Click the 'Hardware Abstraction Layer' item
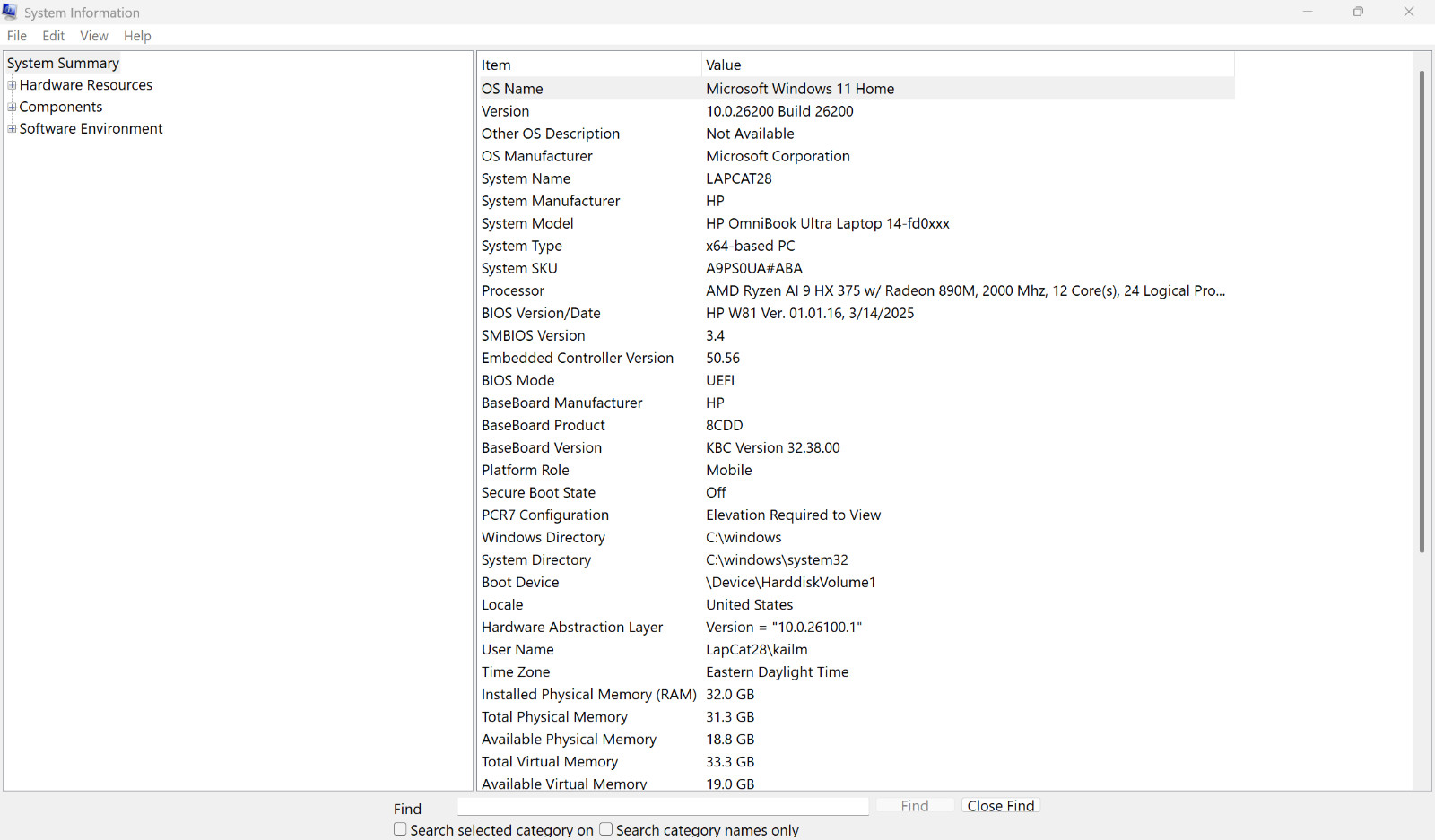 (572, 627)
